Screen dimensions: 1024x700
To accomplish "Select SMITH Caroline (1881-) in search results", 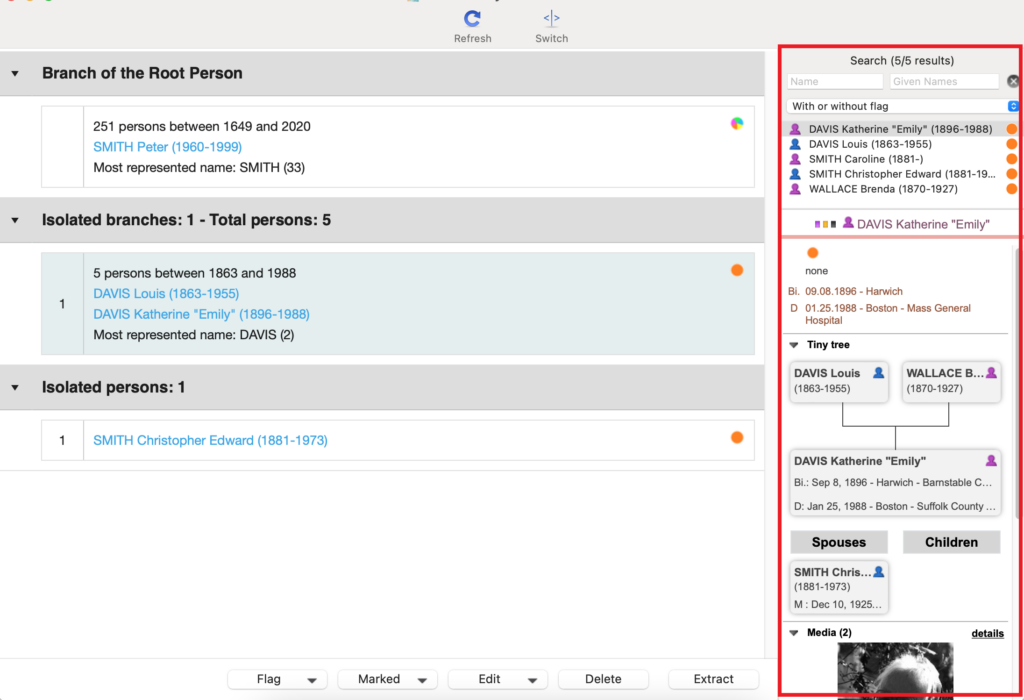I will tap(901, 159).
